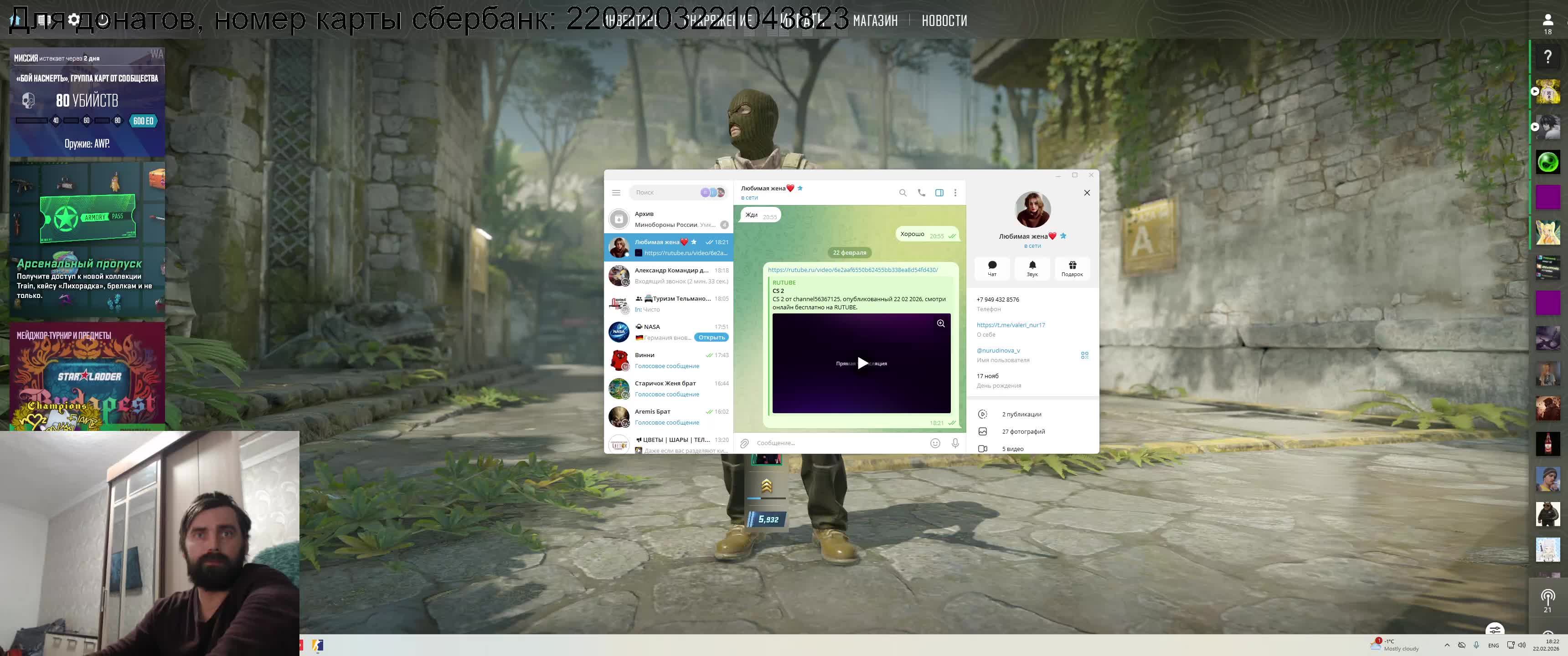This screenshot has height=656, width=1568.
Task: Open the three-dots chat options menu
Action: click(955, 193)
